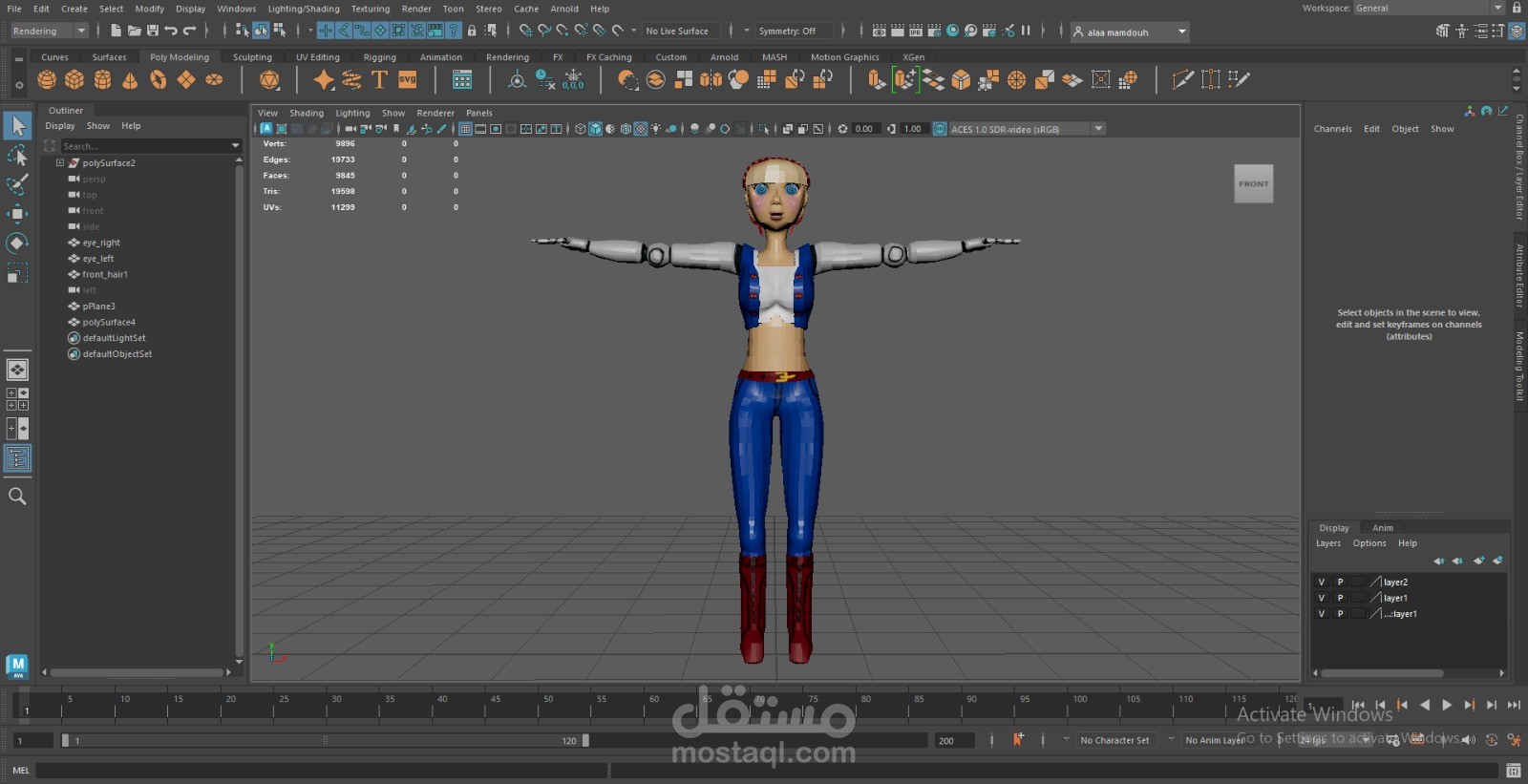
Task: Create a polygon cone from the shelf
Action: click(130, 80)
